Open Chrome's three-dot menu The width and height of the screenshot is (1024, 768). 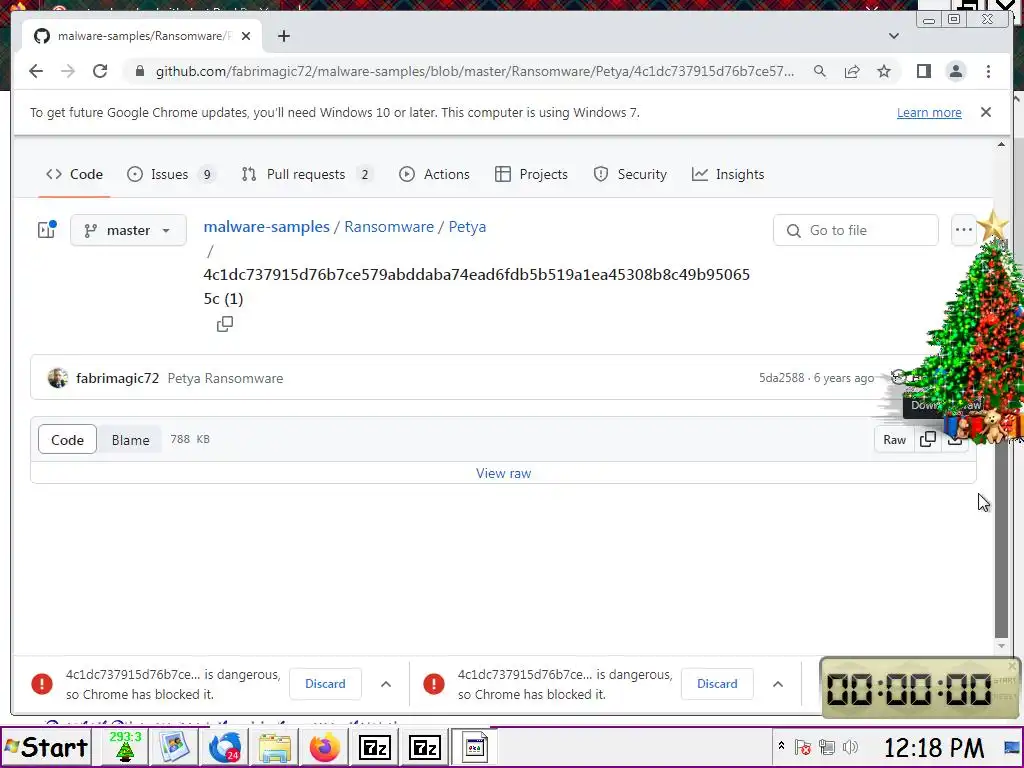pyautogui.click(x=988, y=71)
